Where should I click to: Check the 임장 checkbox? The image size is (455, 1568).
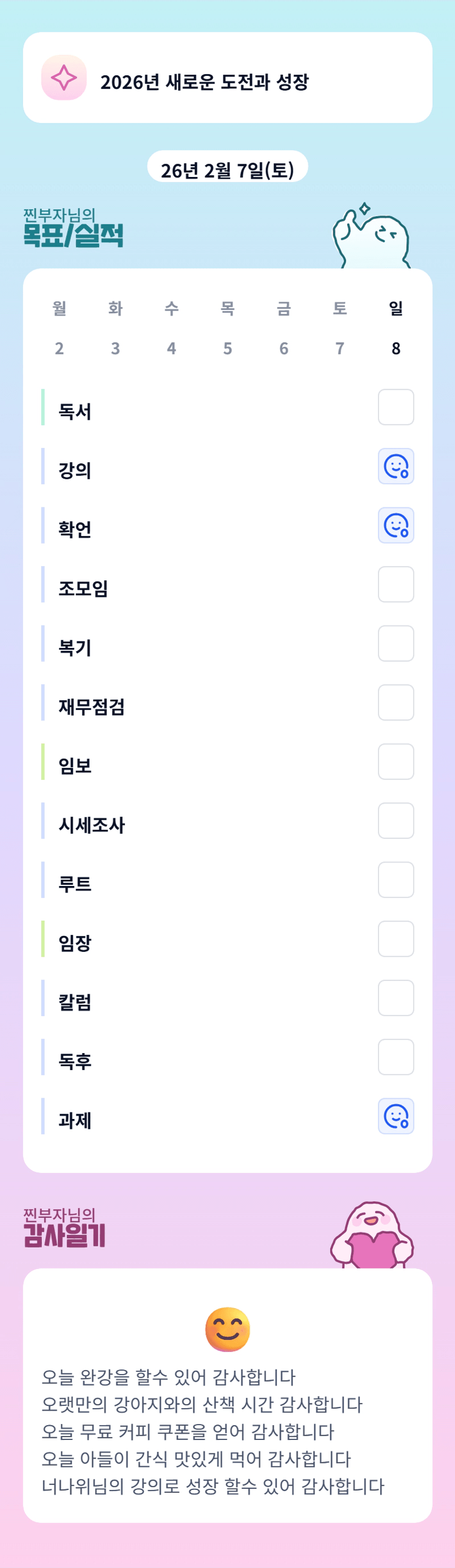click(x=396, y=939)
